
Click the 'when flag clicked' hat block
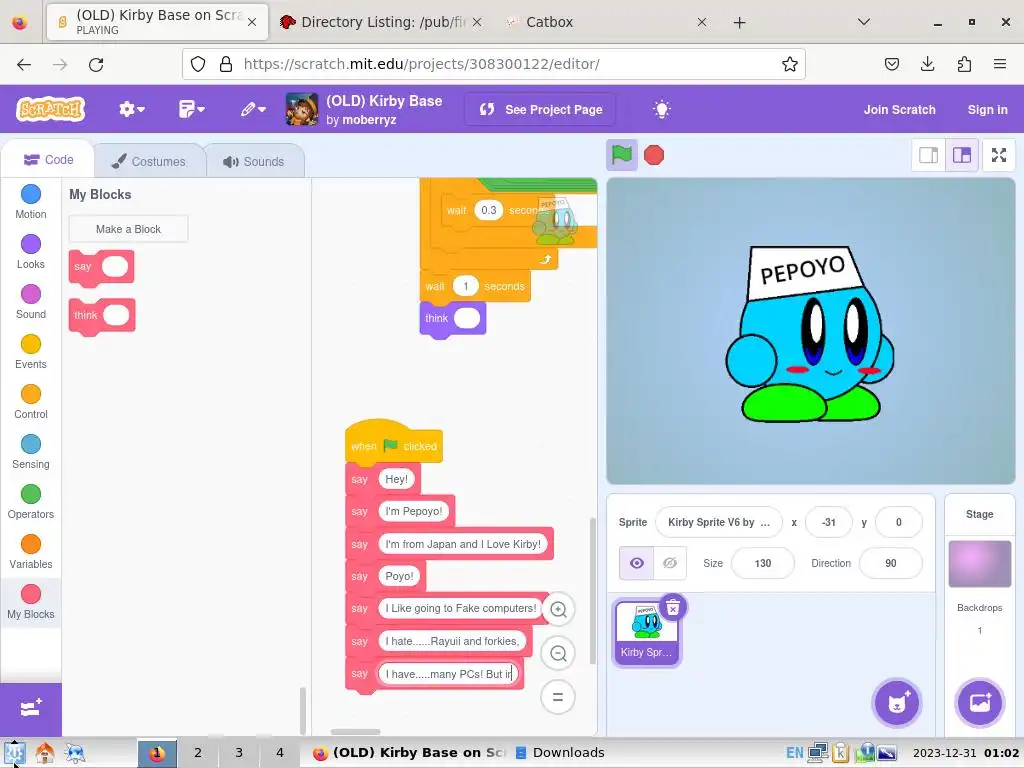394,442
